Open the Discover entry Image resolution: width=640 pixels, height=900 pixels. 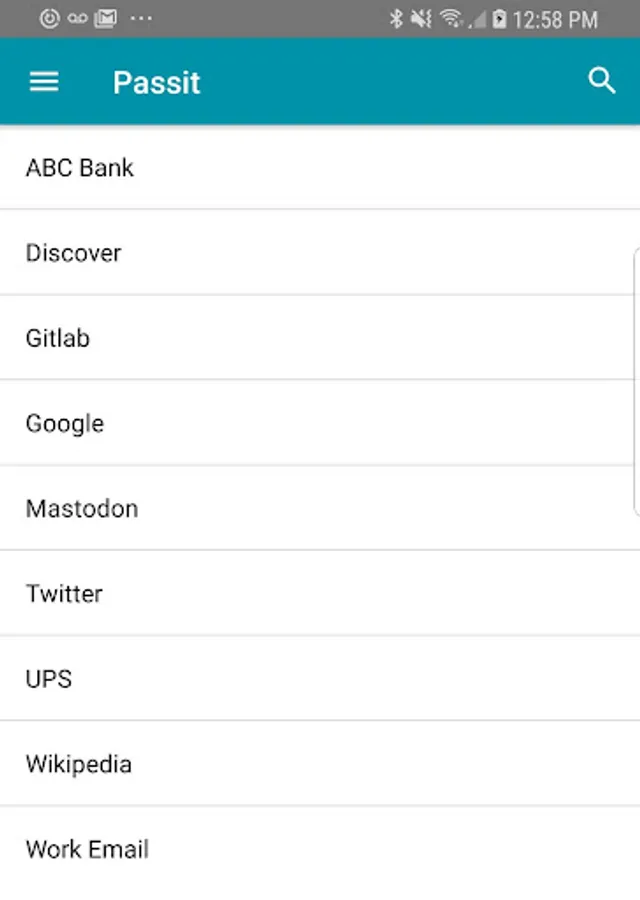tap(74, 253)
